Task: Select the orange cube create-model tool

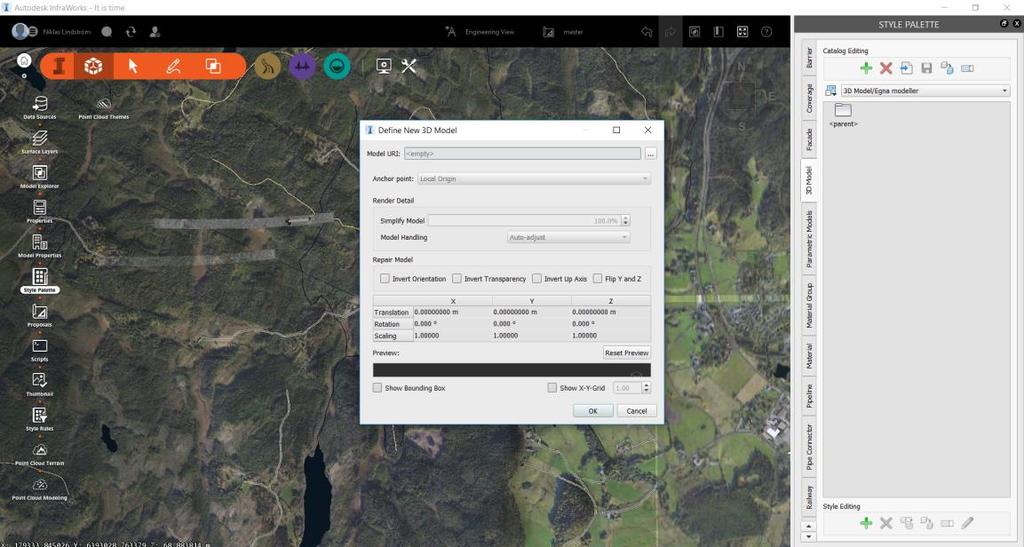Action: (94, 66)
